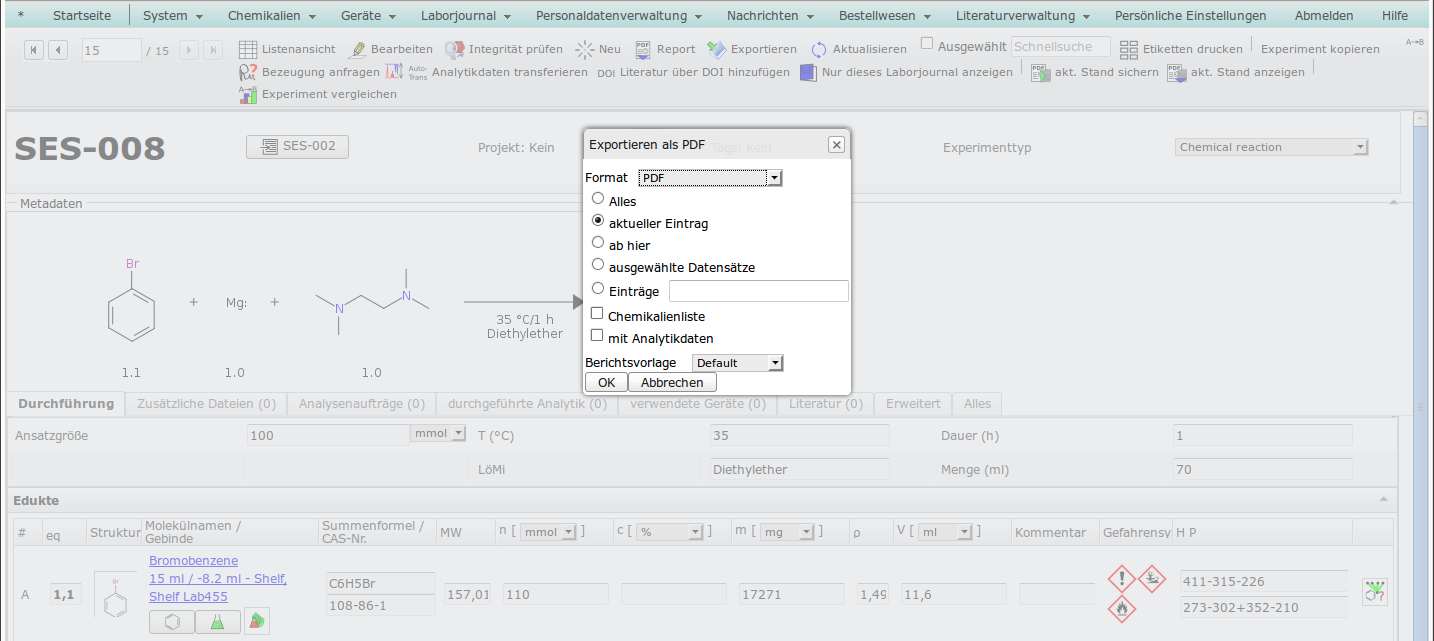
Task: Click the Integrität prüfen icon
Action: (x=454, y=49)
